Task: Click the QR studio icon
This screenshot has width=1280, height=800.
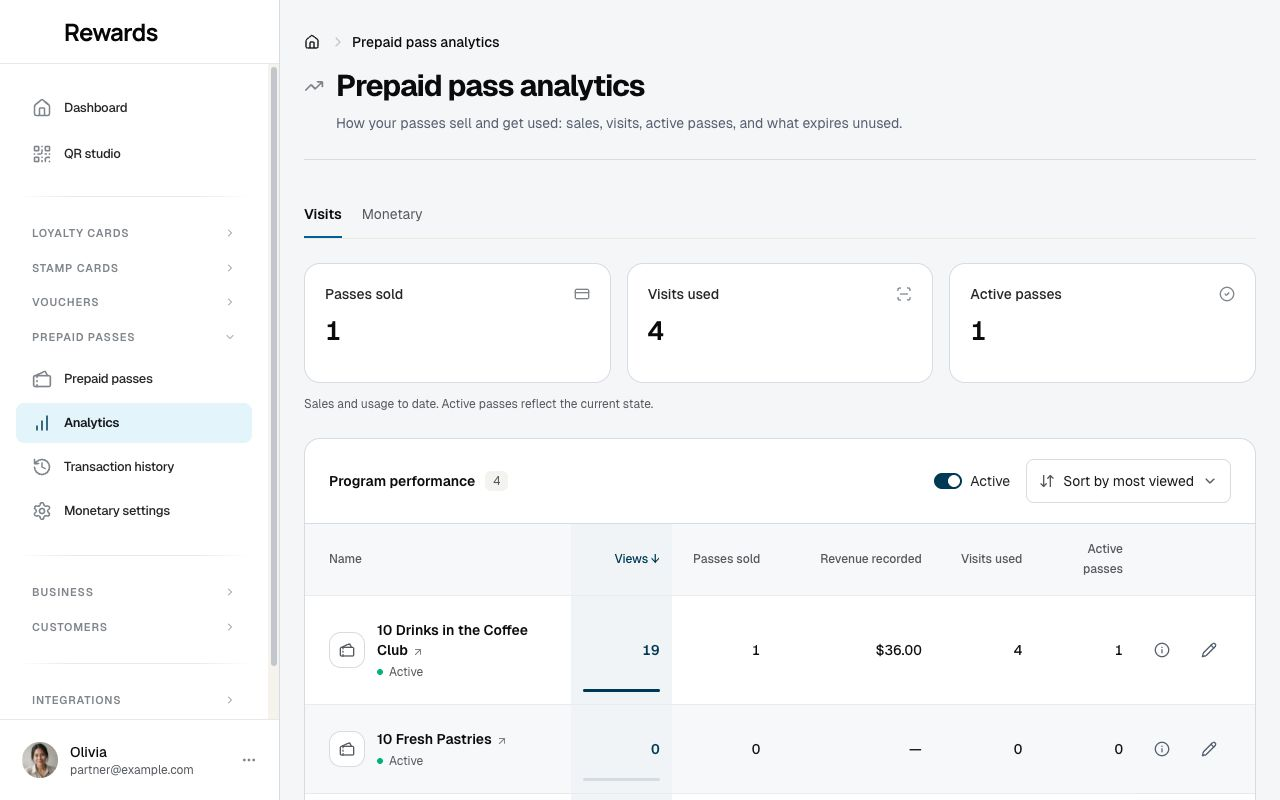Action: tap(42, 154)
